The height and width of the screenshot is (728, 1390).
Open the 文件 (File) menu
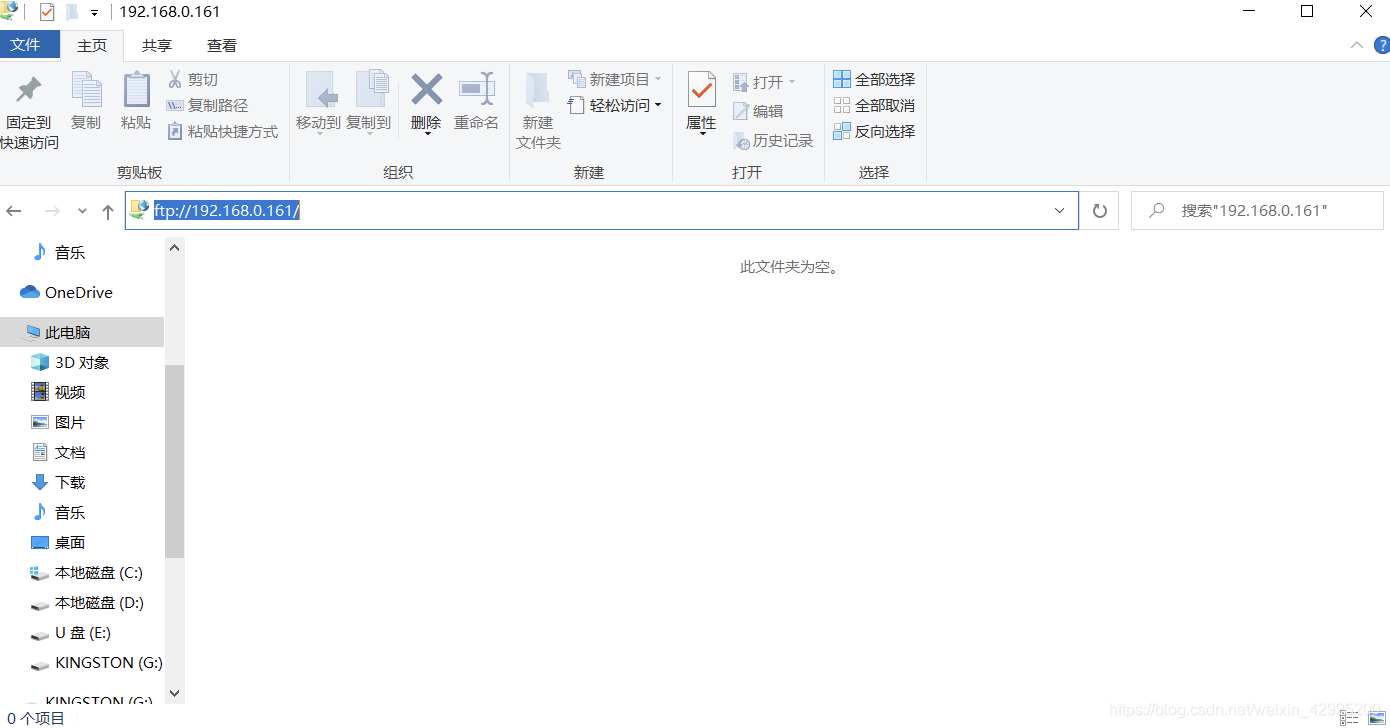point(30,45)
